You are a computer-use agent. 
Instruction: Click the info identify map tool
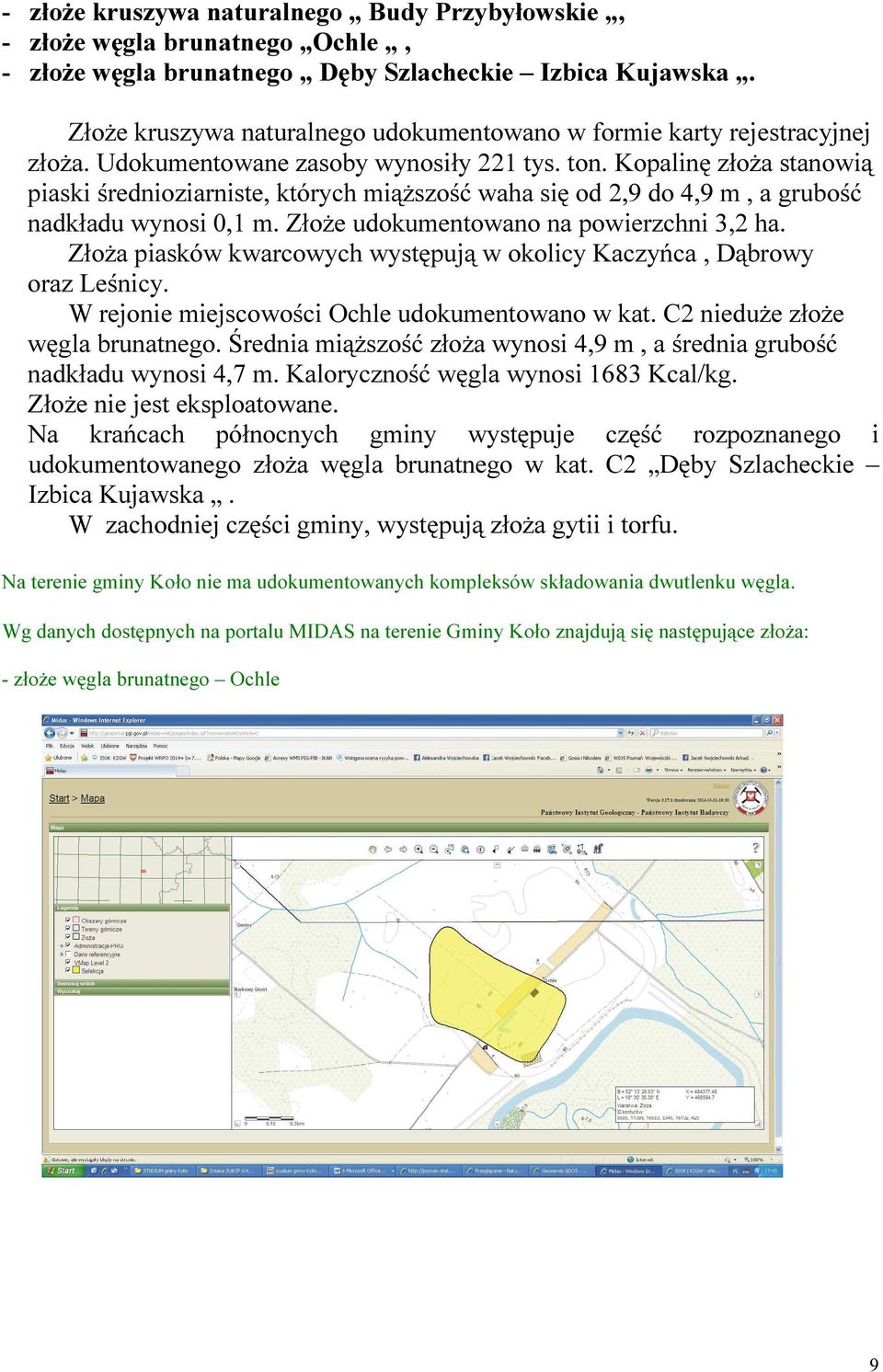click(480, 848)
